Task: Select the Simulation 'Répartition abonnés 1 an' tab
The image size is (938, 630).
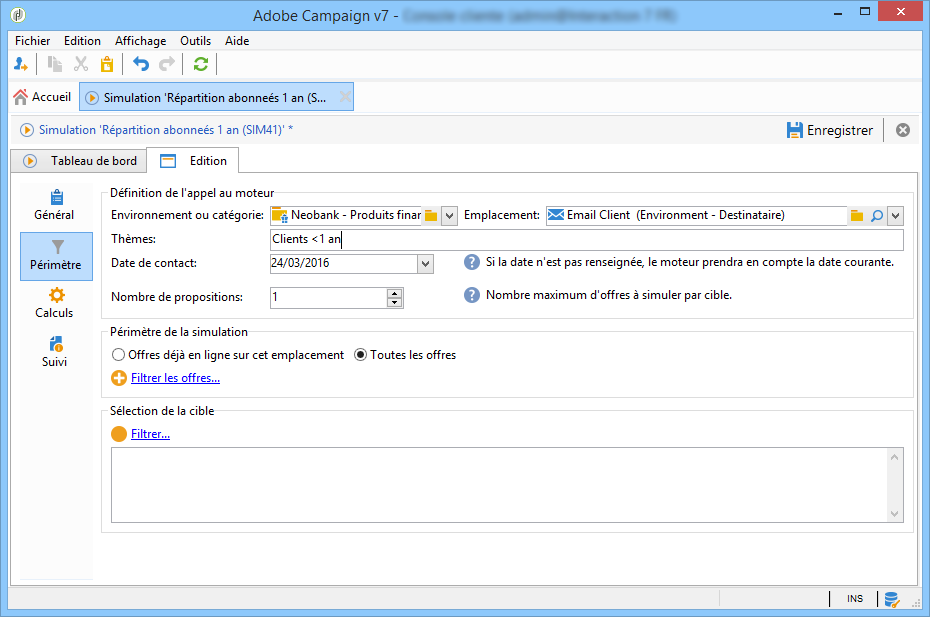Action: (216, 97)
